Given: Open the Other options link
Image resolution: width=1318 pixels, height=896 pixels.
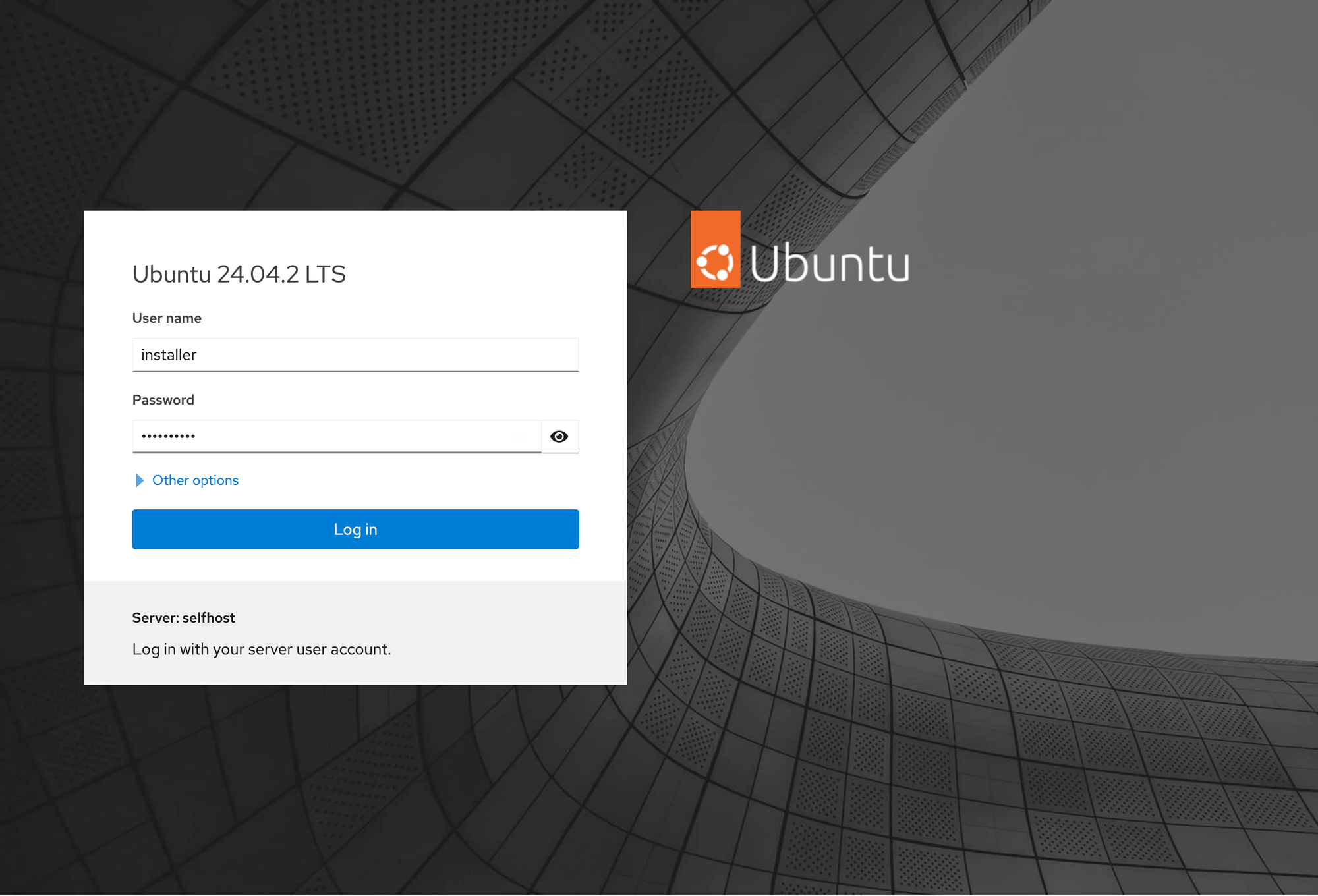Looking at the screenshot, I should (x=195, y=480).
